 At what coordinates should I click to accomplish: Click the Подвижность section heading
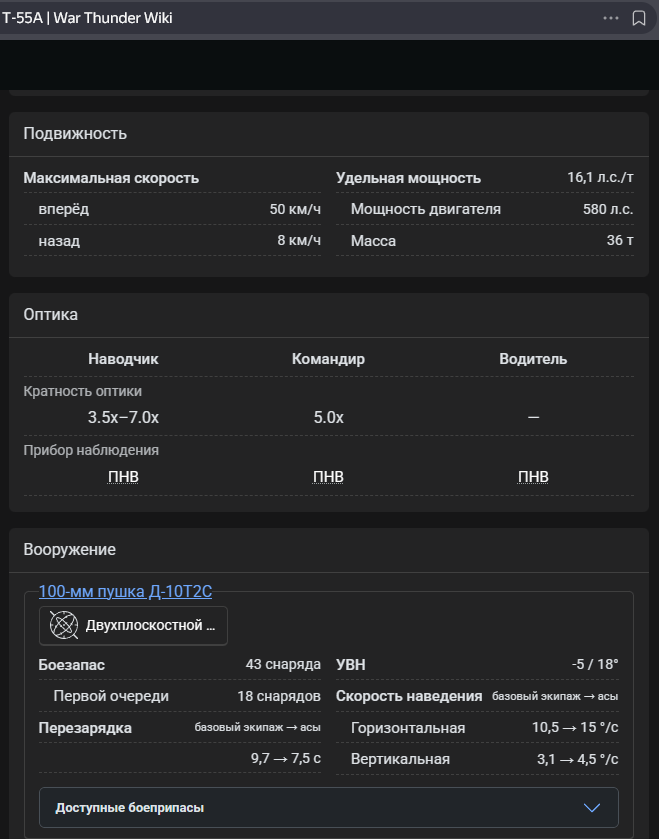tap(75, 134)
